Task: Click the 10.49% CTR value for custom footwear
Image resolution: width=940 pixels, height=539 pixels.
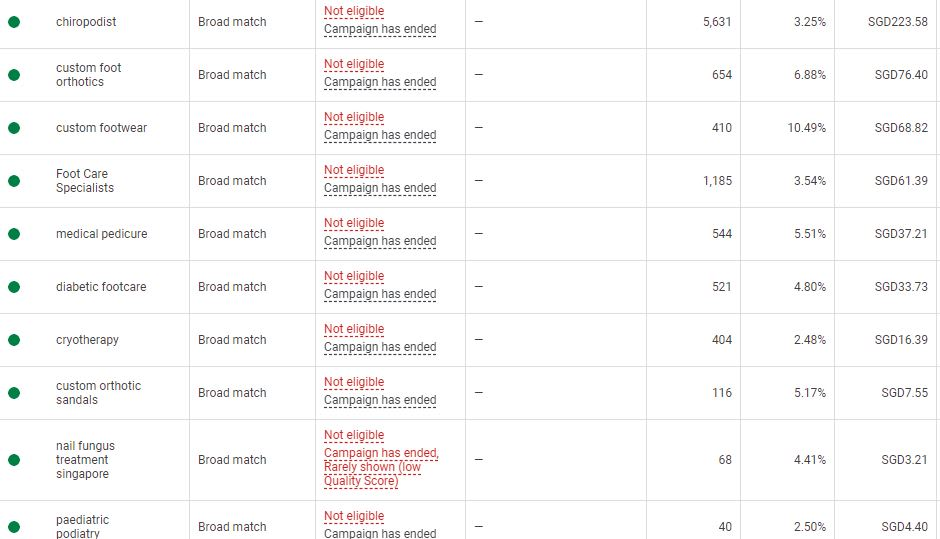Action: (x=806, y=128)
